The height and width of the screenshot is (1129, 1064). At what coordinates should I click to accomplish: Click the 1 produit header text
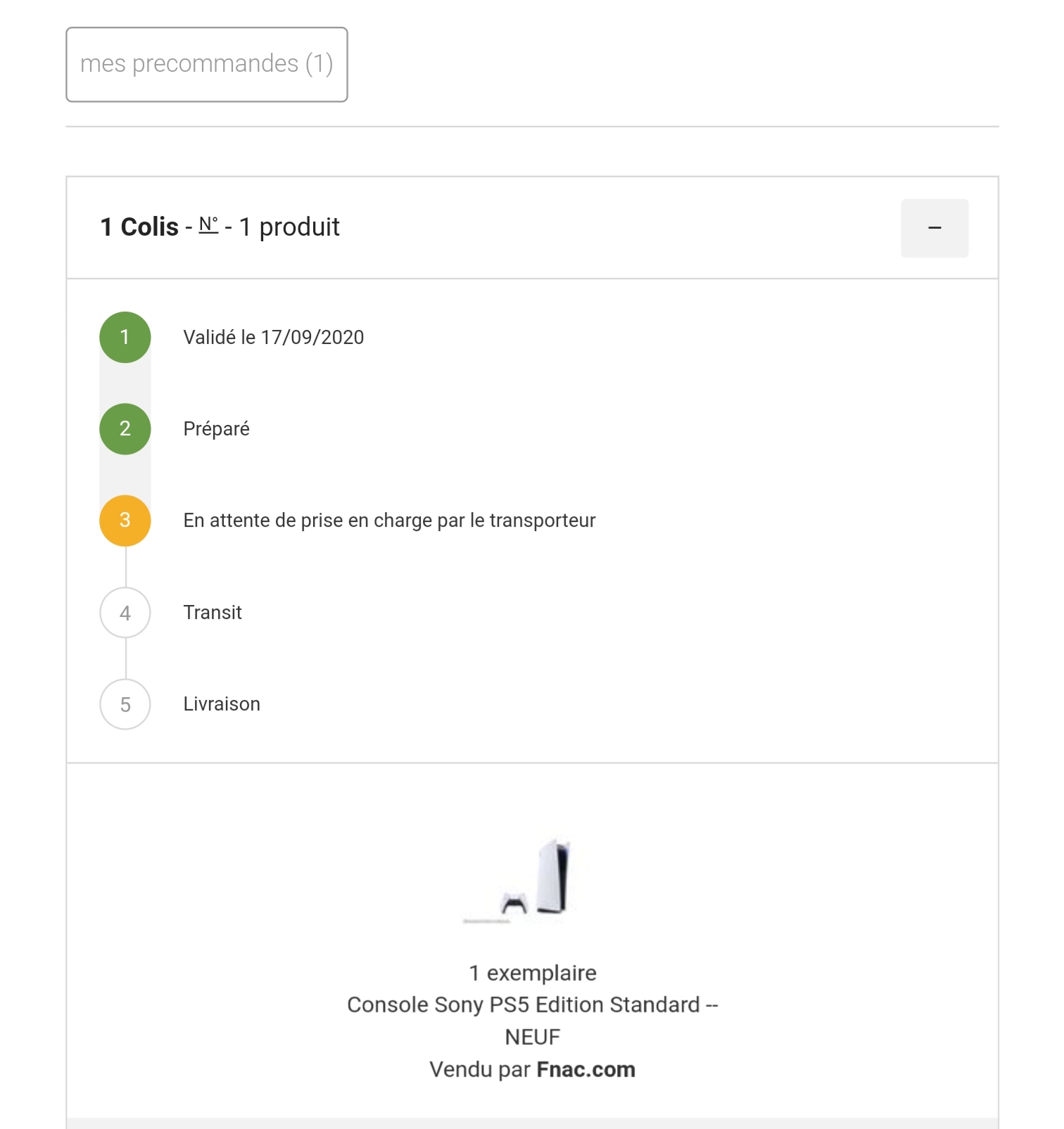tap(289, 227)
